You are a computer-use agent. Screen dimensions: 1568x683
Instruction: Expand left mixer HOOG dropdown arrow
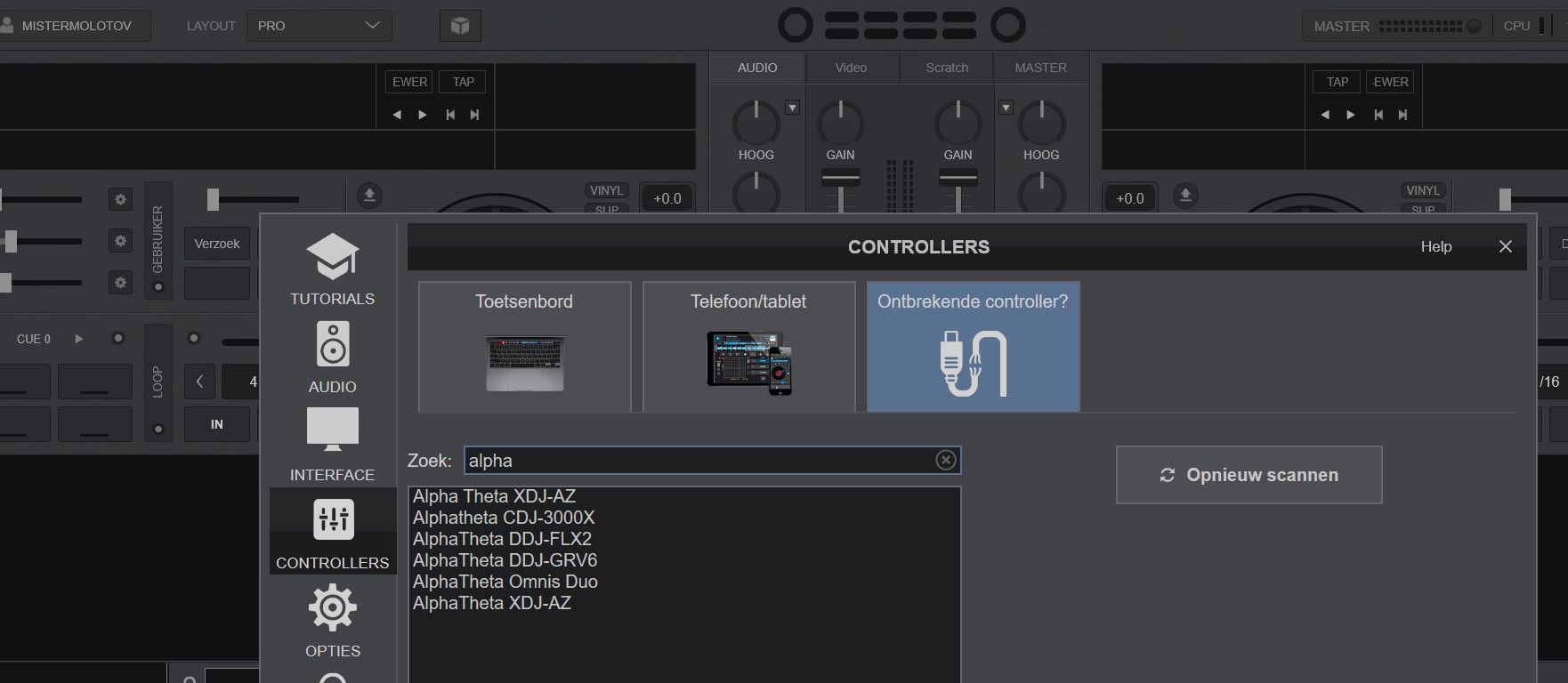point(792,108)
